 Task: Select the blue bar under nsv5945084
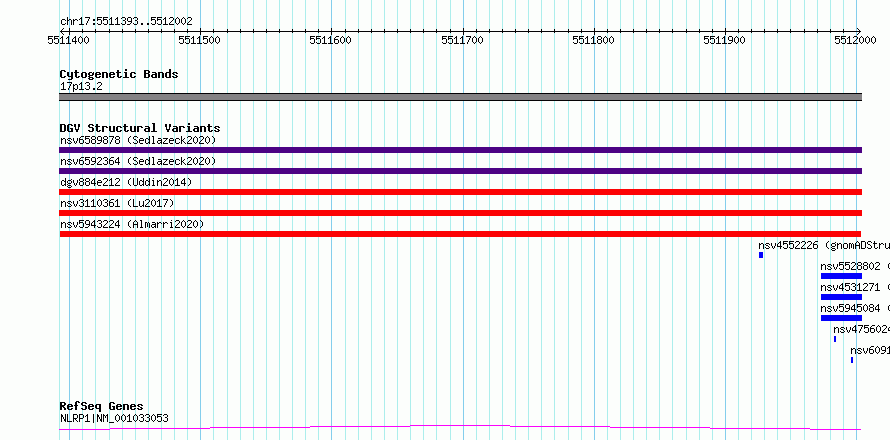841,318
